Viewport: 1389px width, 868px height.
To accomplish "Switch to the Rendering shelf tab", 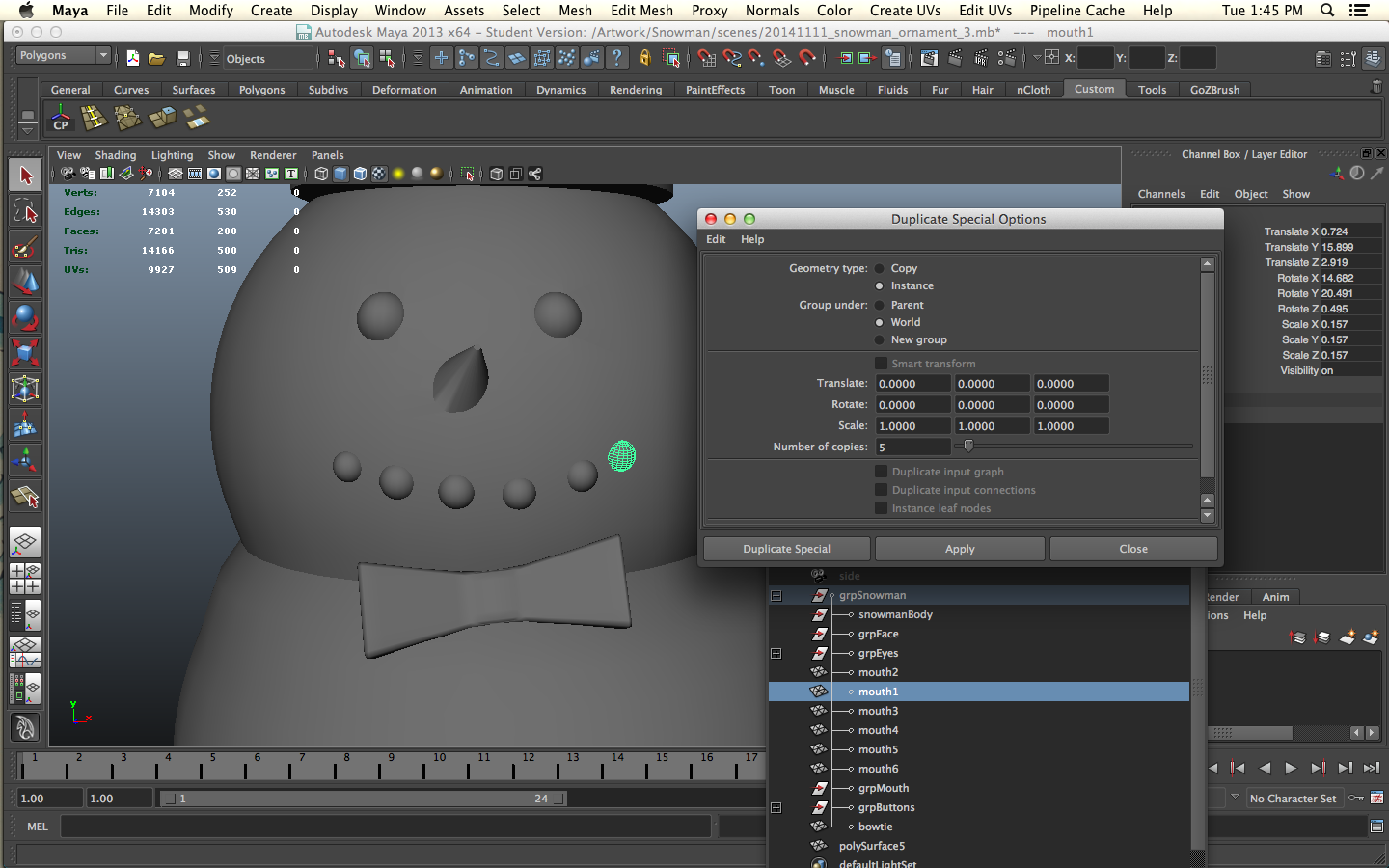I will coord(636,90).
